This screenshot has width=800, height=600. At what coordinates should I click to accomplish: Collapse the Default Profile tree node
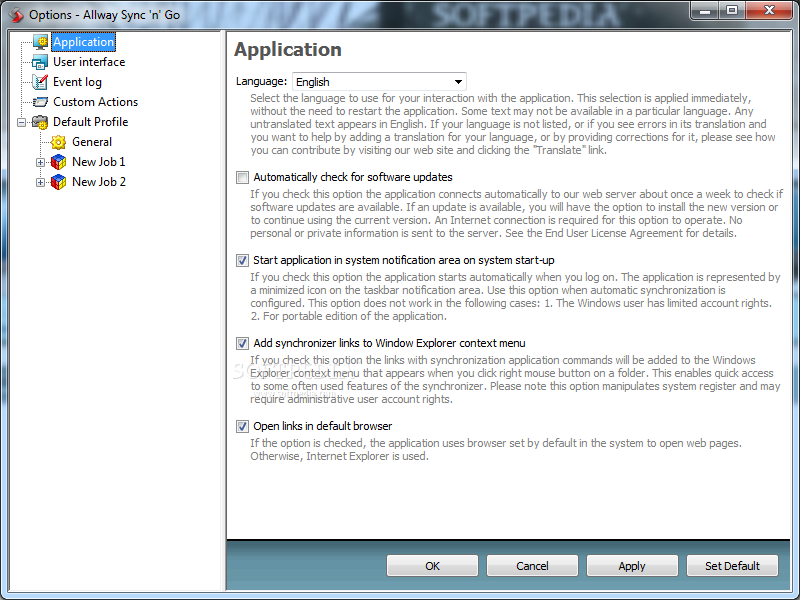point(21,122)
